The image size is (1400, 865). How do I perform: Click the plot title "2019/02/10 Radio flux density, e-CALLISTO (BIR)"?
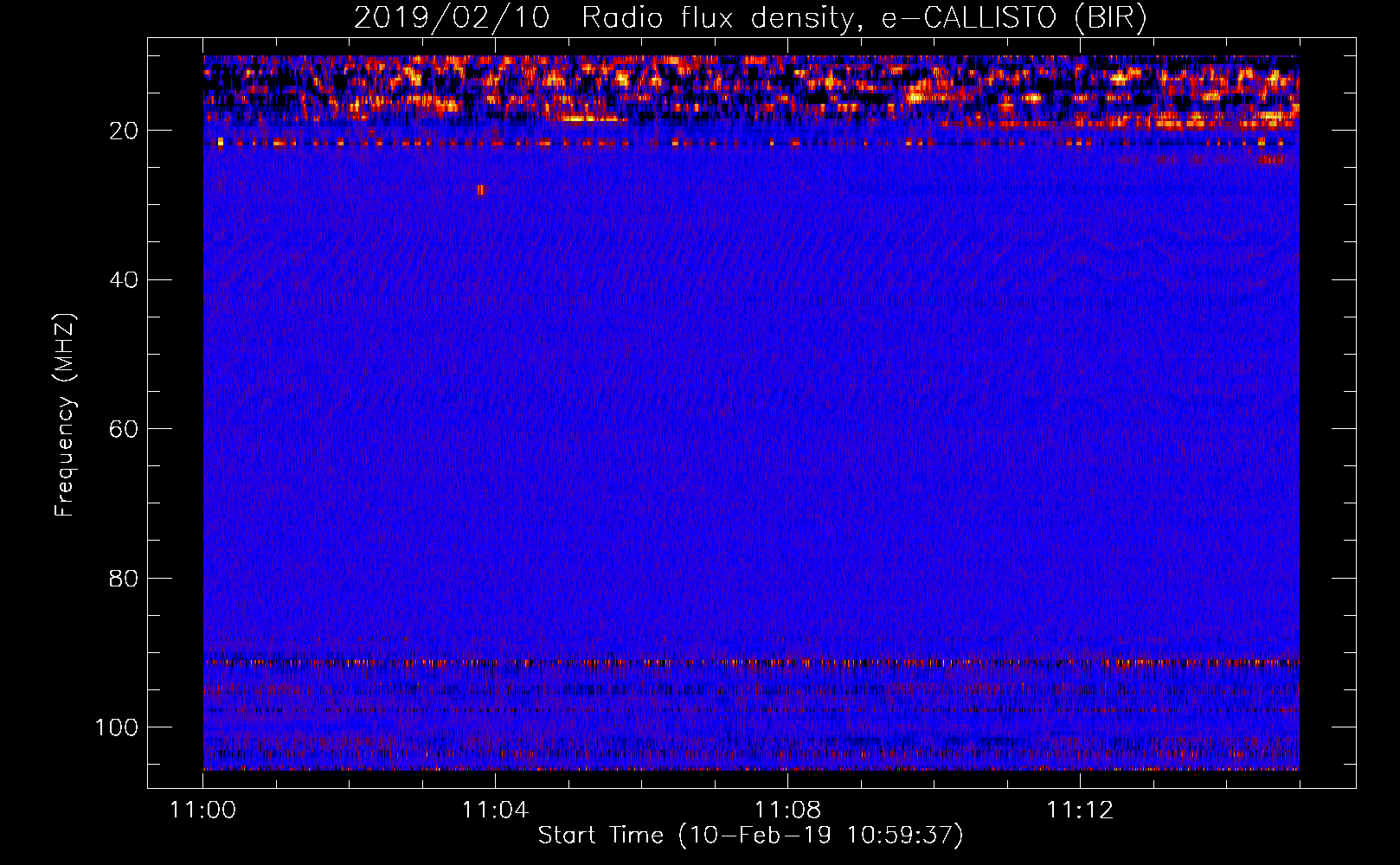coord(750,17)
